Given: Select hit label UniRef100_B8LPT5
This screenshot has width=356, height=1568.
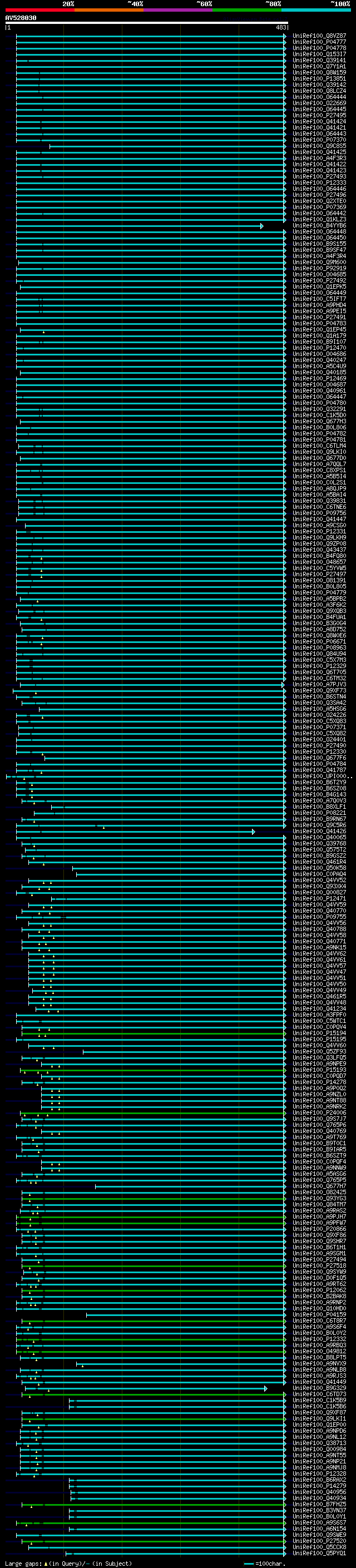Looking at the screenshot, I should [319, 1357].
